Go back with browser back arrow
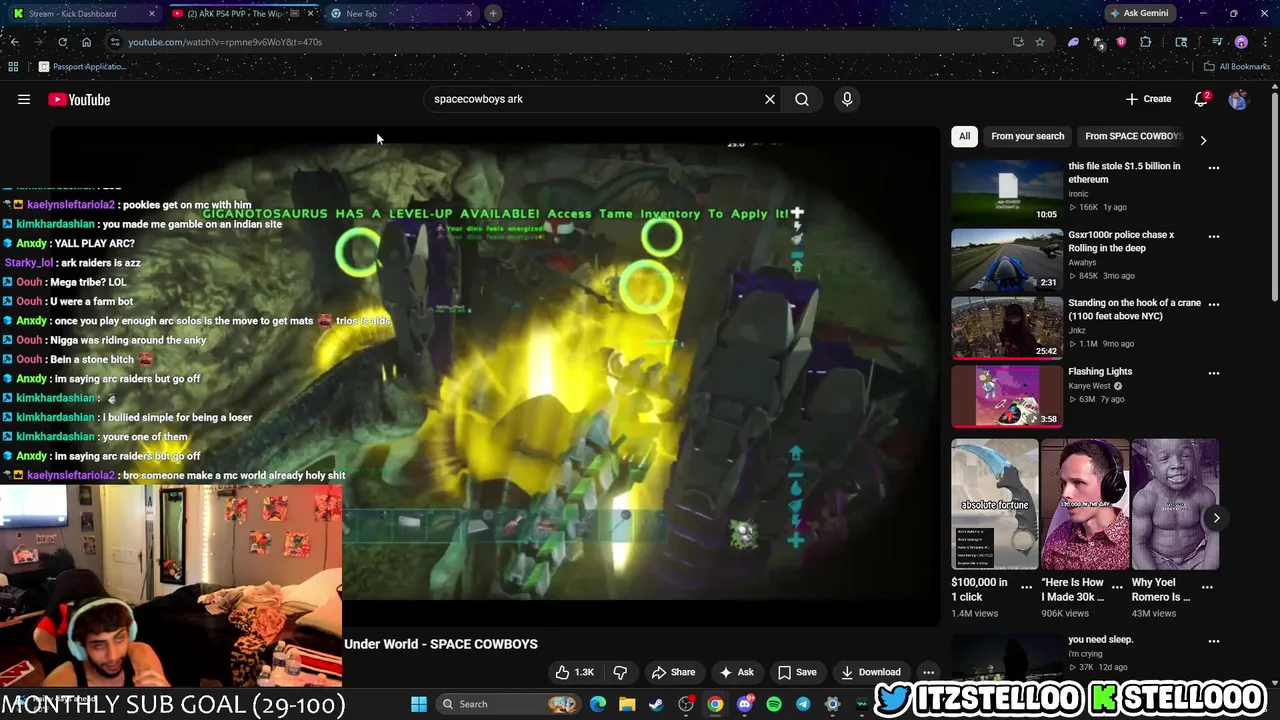Viewport: 1280px width, 720px height. pos(14,42)
